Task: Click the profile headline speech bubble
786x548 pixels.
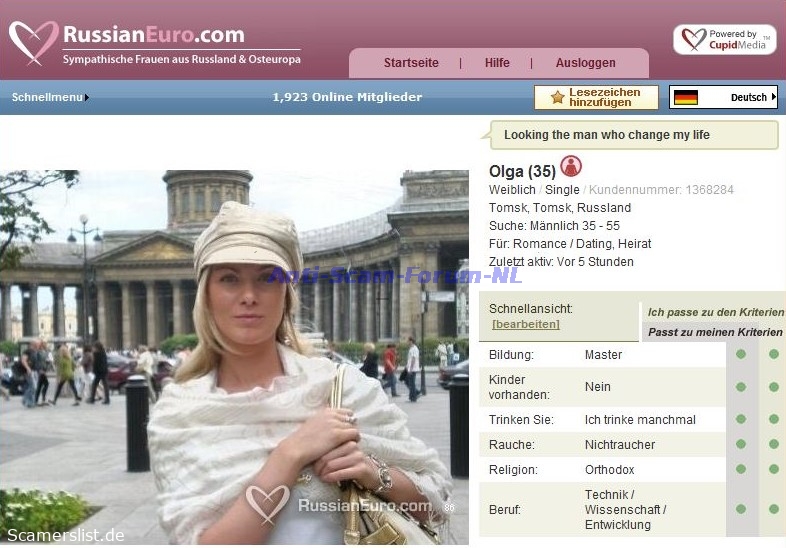Action: point(633,135)
